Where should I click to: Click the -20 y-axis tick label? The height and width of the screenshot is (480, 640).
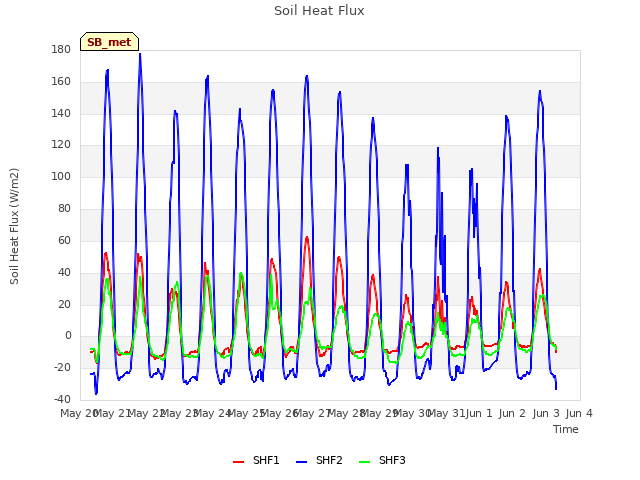[62, 367]
